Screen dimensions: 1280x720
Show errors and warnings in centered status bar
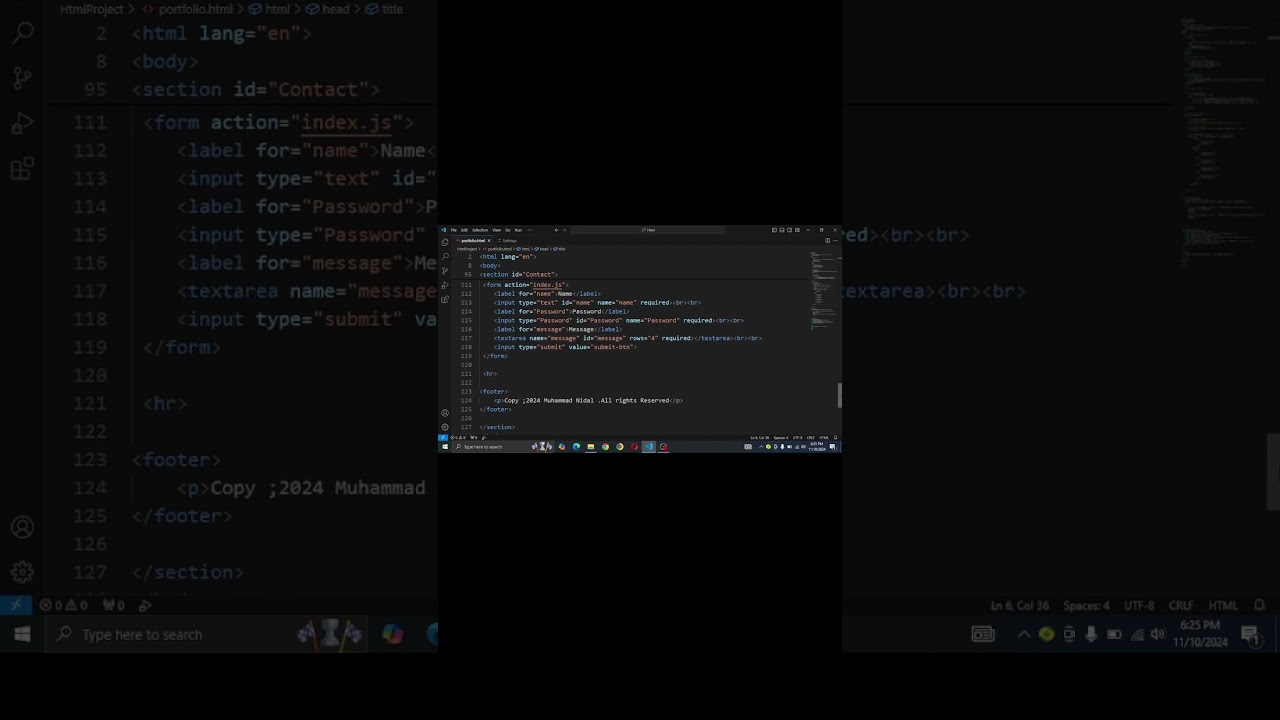point(459,437)
